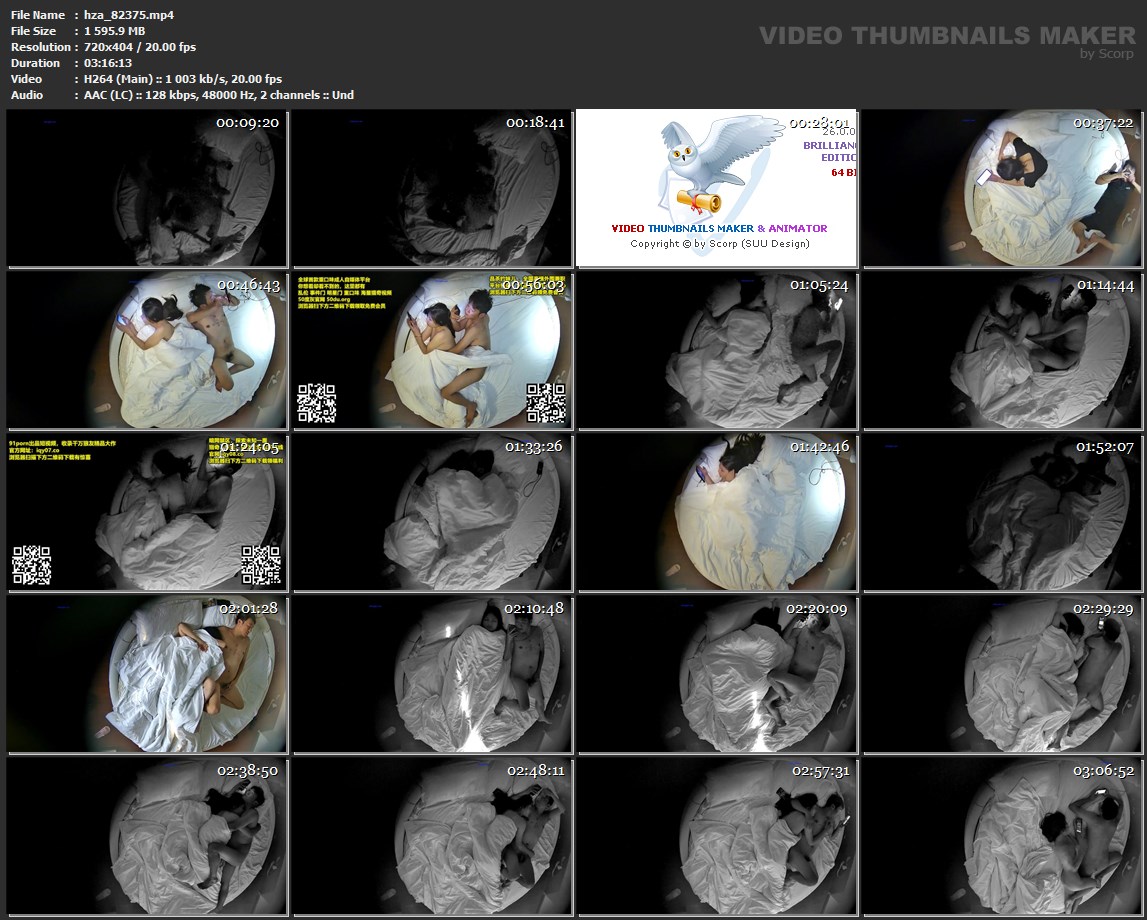Open the frame at timestamp 01:42:46

[717, 512]
